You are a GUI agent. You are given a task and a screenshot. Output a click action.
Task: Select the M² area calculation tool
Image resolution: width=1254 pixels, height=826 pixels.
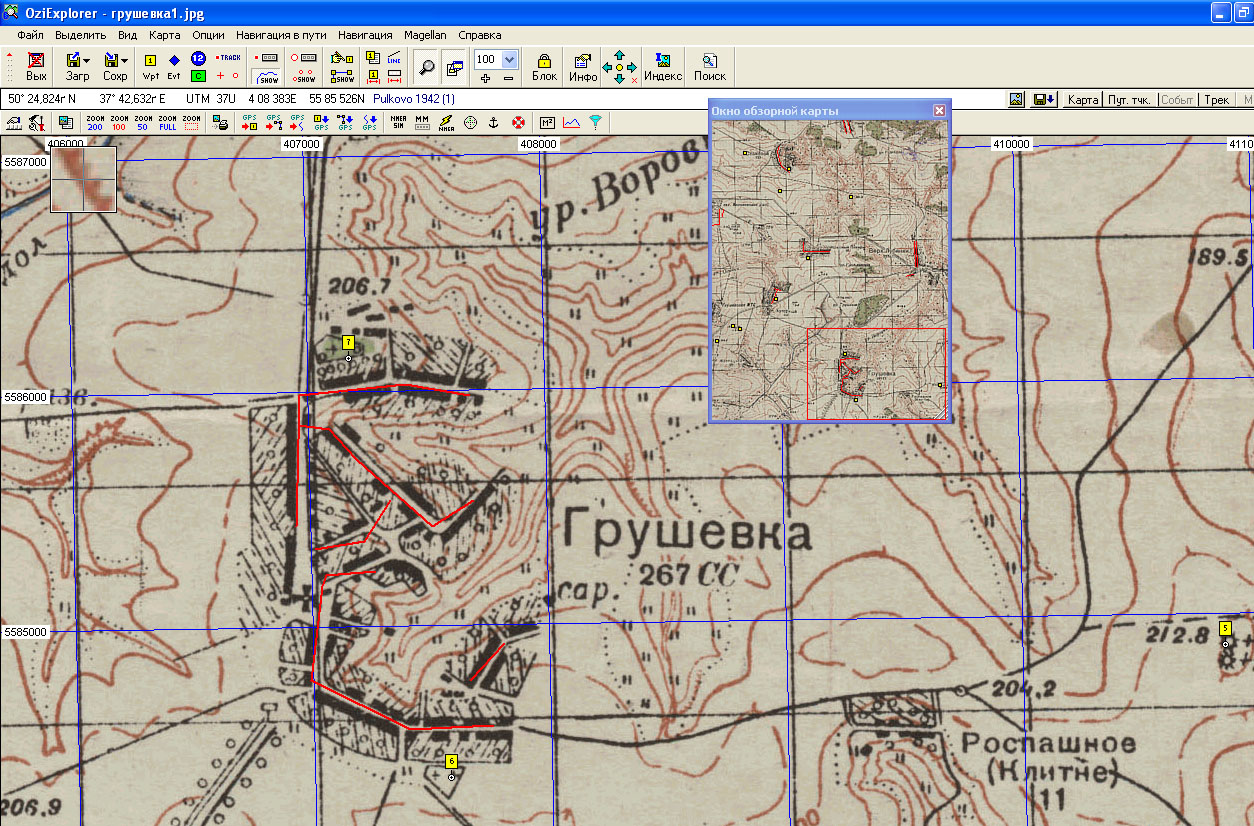click(547, 123)
